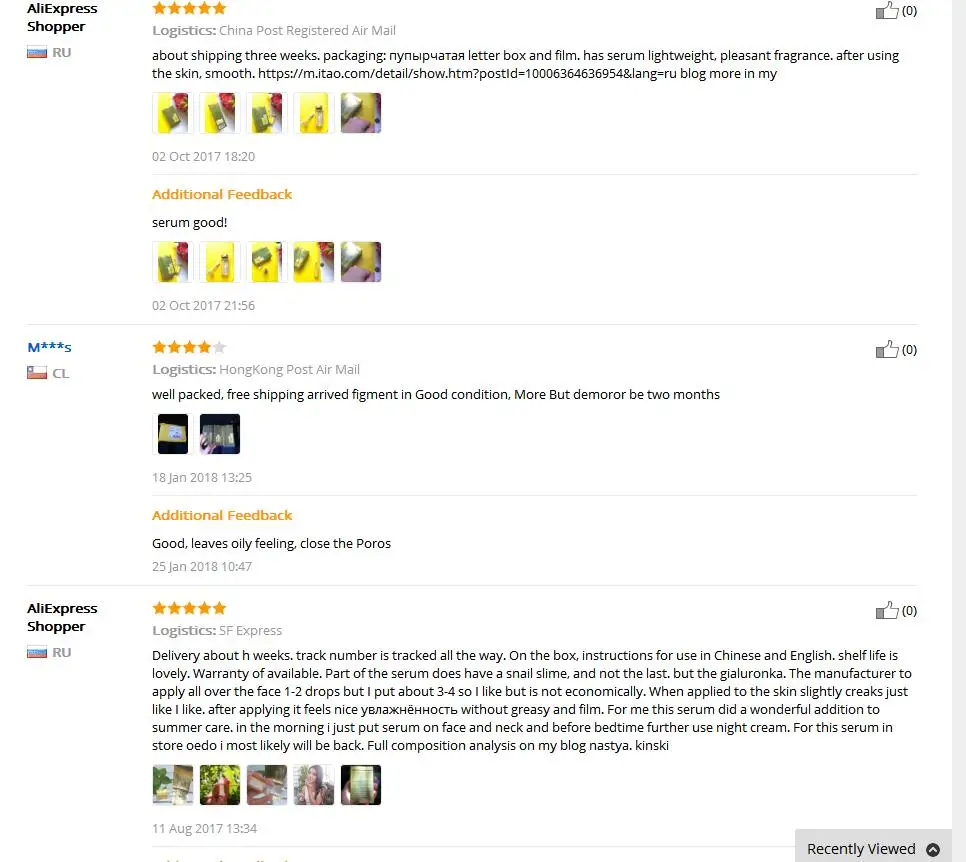Open last photo in the SF Express review

[361, 785]
